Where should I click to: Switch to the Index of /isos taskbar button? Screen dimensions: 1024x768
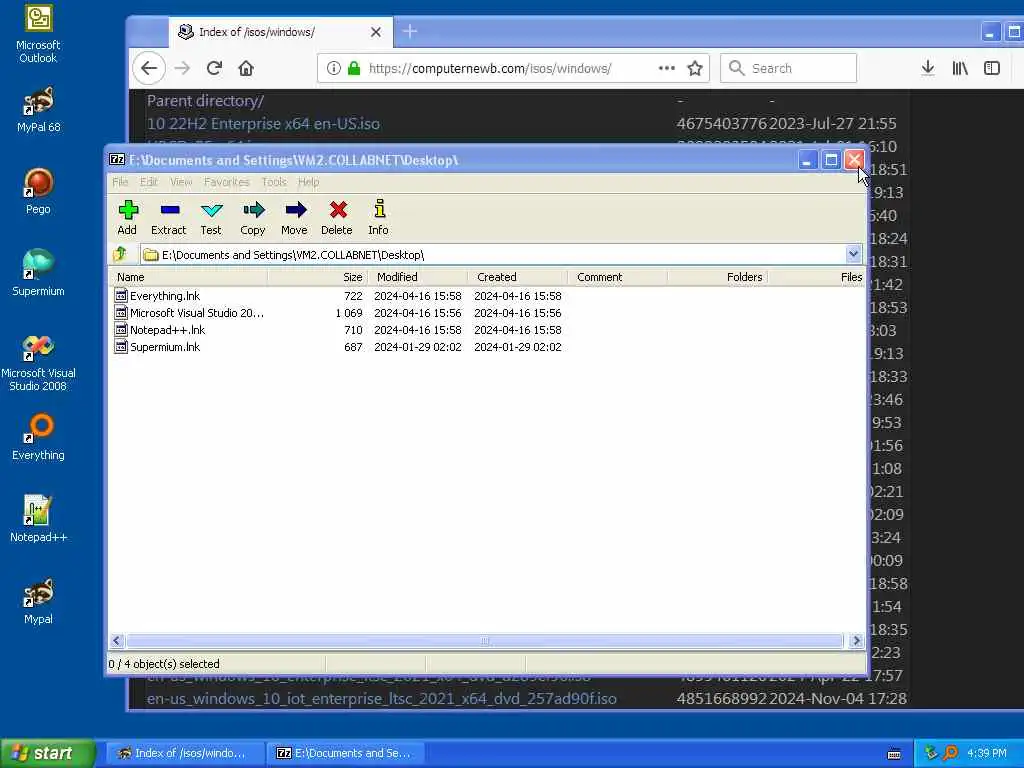pyautogui.click(x=184, y=753)
